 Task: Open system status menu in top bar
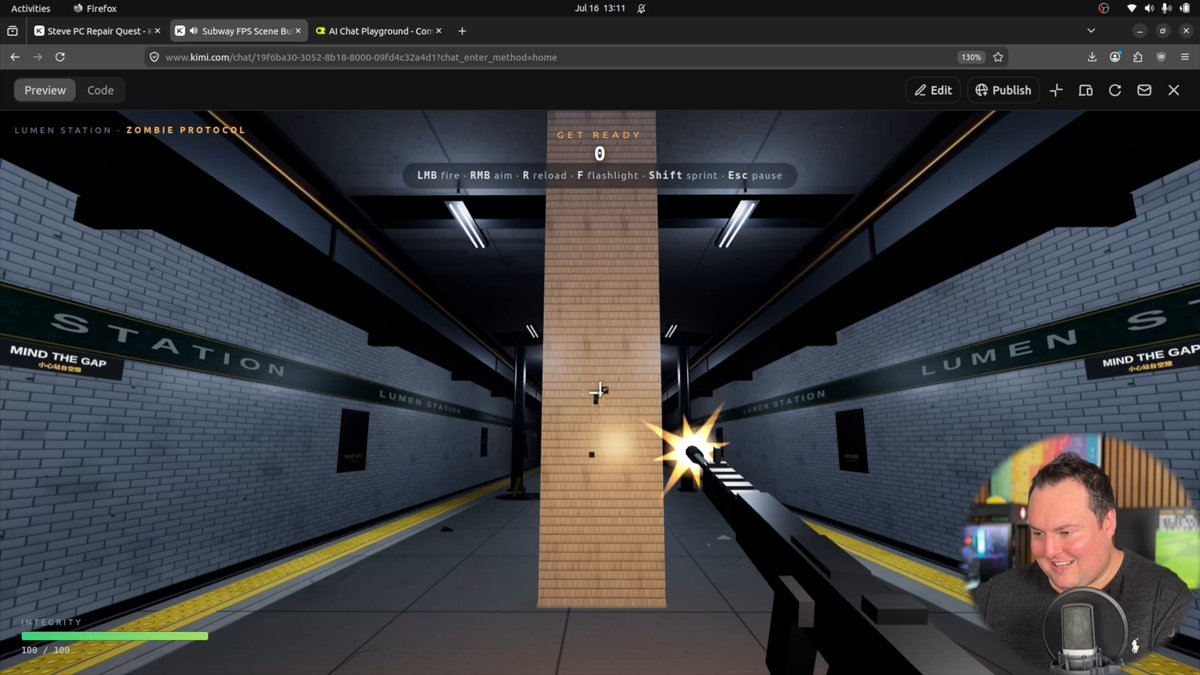click(x=1148, y=8)
